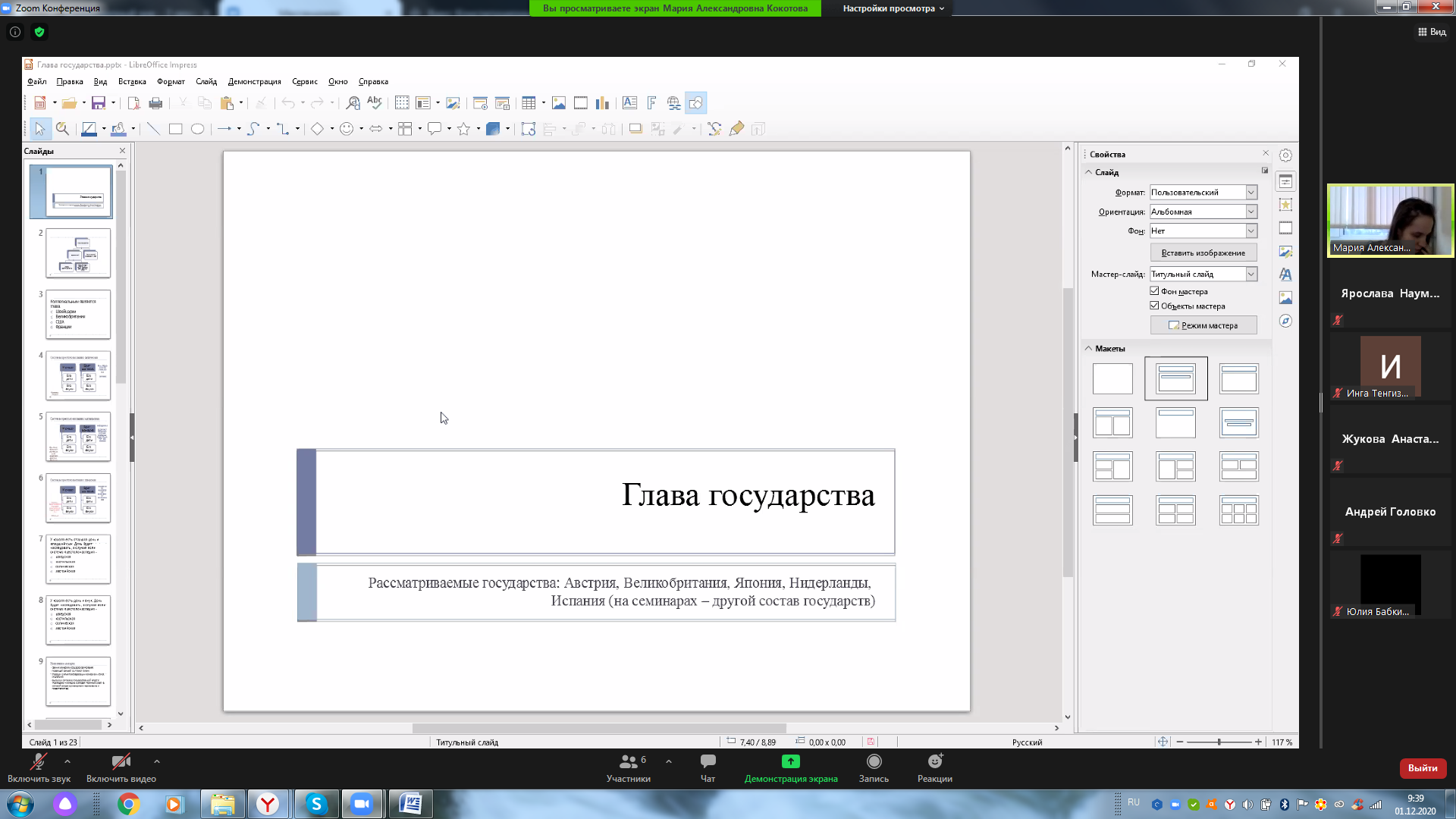Click the Режим мастера button
The image size is (1456, 819).
coord(1203,325)
